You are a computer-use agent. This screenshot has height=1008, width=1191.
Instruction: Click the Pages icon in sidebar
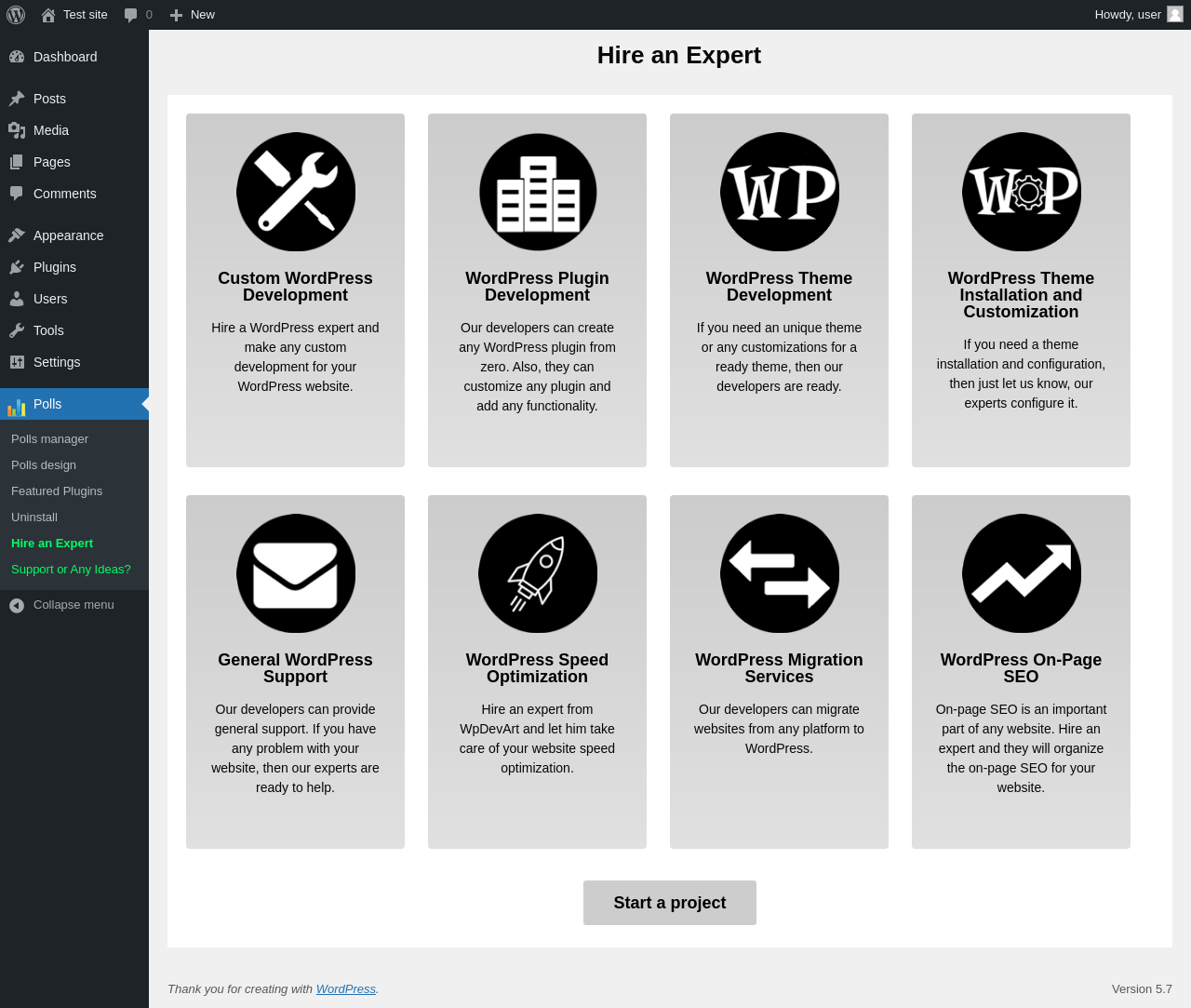17,162
